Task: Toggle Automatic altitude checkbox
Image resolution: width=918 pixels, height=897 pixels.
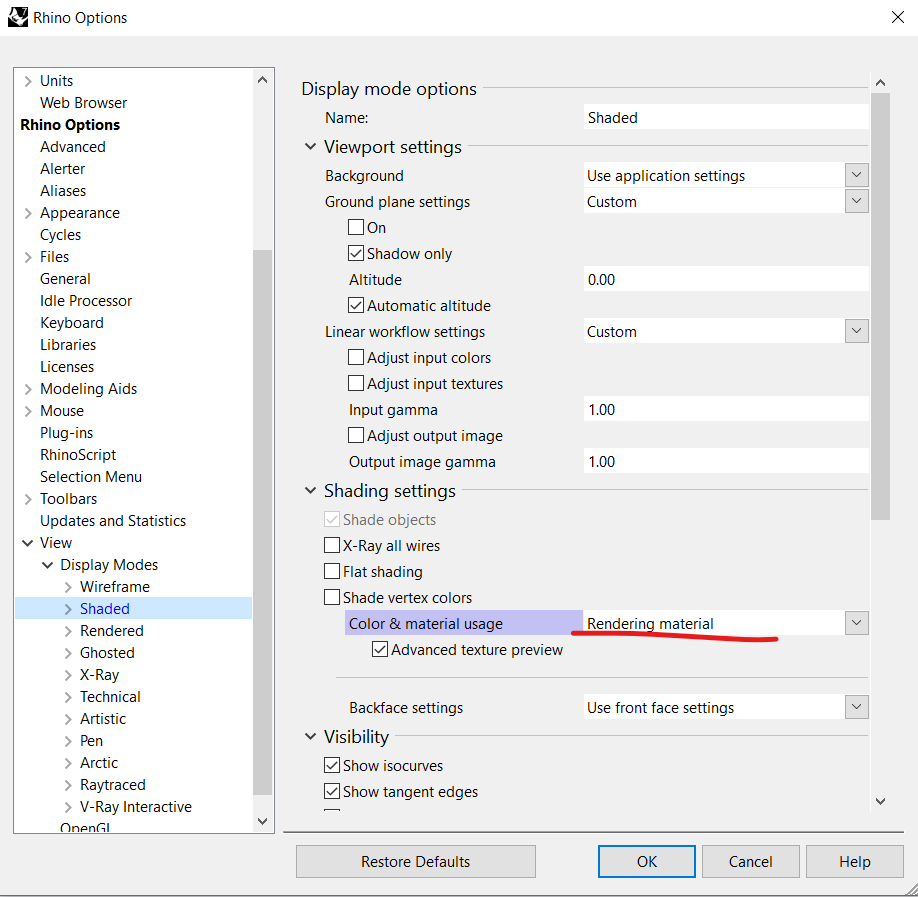Action: coord(356,305)
